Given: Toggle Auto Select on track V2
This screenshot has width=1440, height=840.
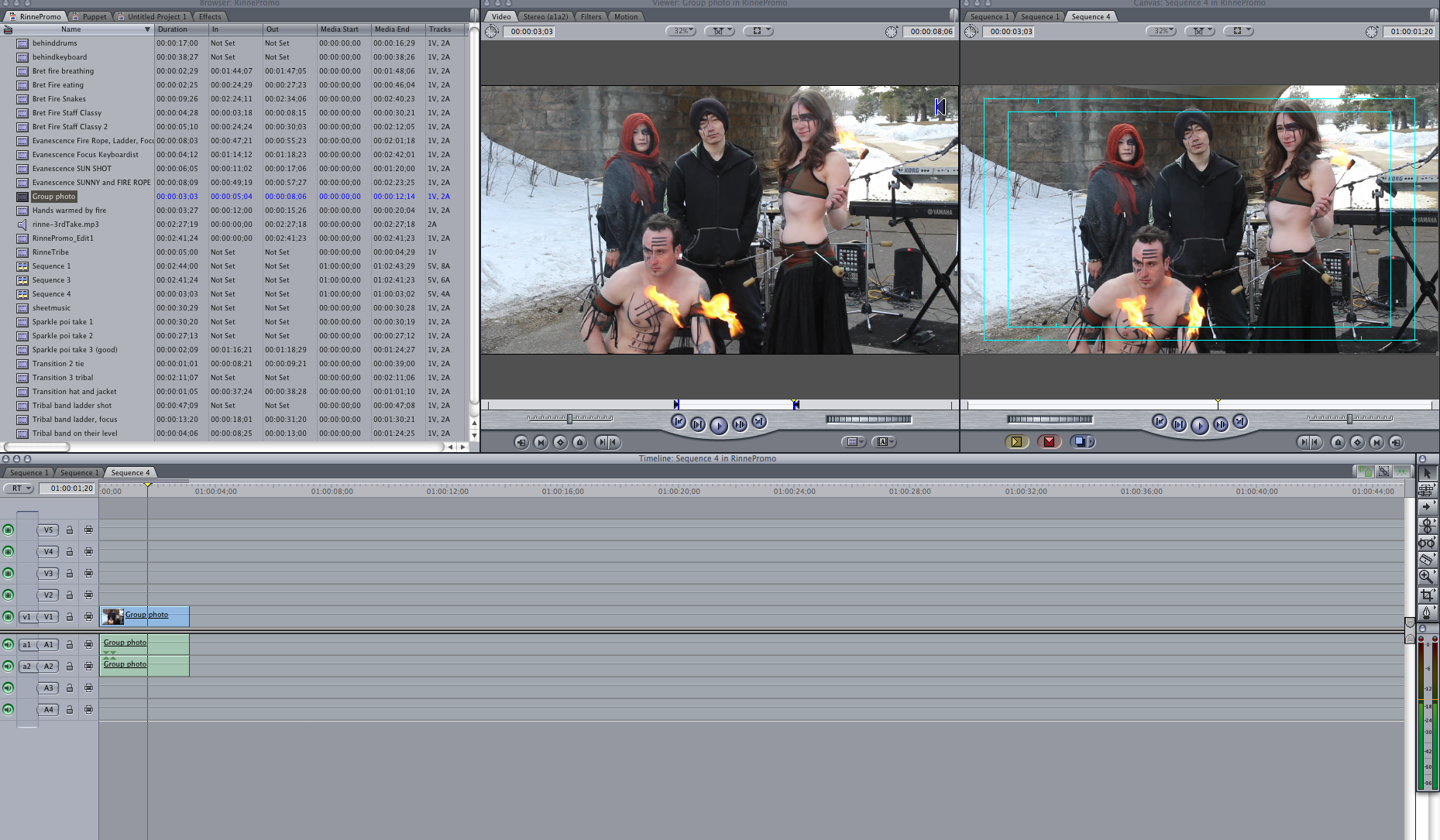Looking at the screenshot, I should tap(88, 595).
